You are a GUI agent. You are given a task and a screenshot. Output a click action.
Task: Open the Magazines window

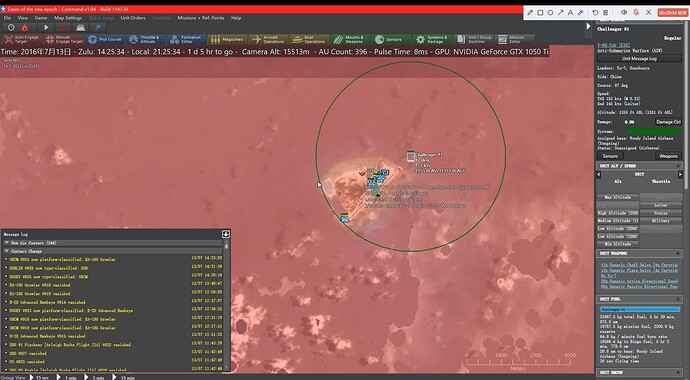point(227,39)
